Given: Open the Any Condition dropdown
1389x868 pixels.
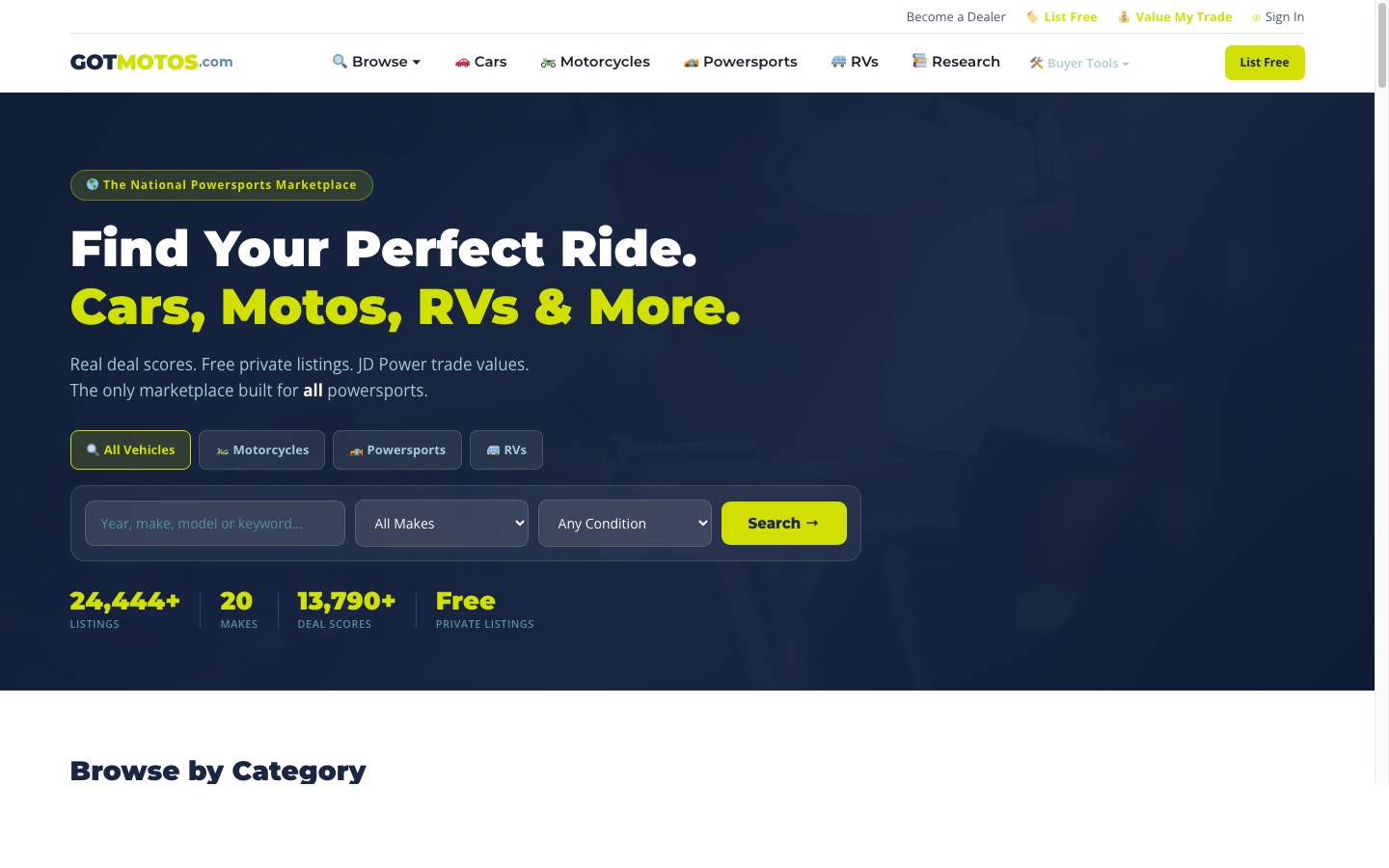Looking at the screenshot, I should click(625, 524).
